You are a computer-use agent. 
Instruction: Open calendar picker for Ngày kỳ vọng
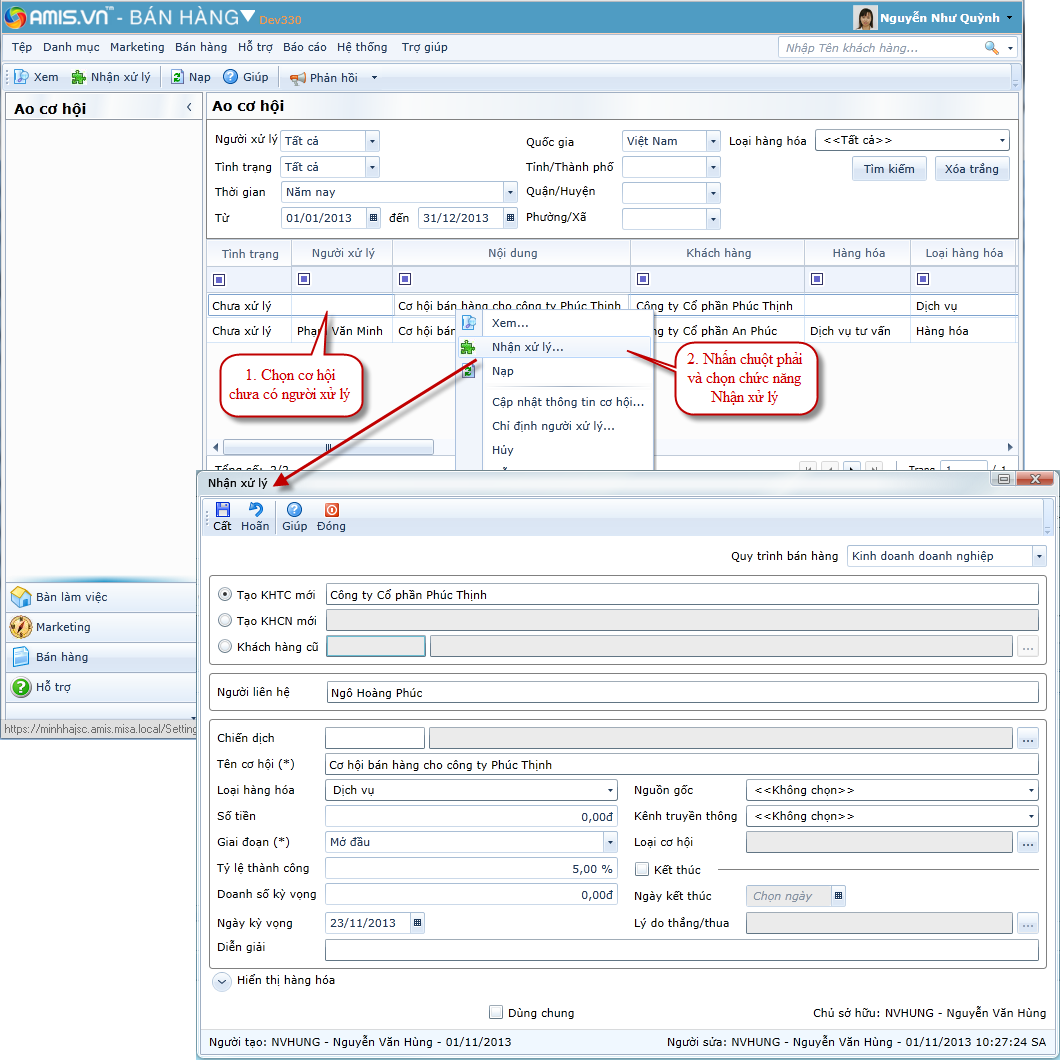click(x=417, y=923)
